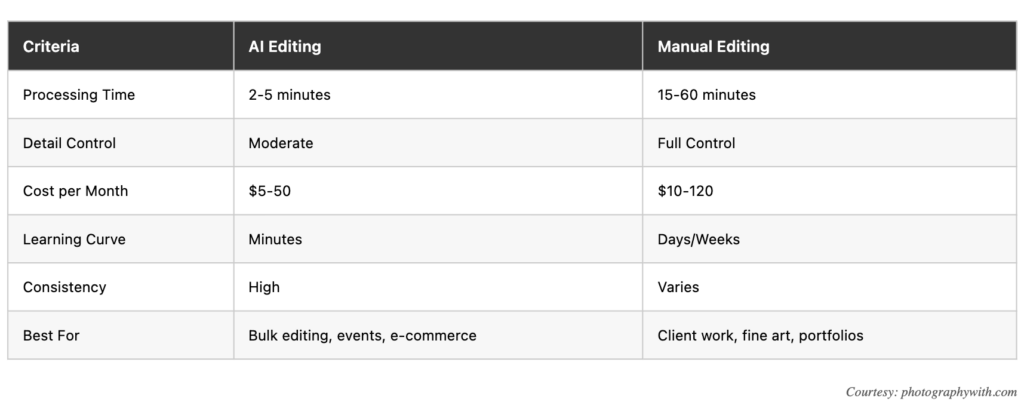
Task: Select the Detail Control row label
Action: (x=69, y=143)
